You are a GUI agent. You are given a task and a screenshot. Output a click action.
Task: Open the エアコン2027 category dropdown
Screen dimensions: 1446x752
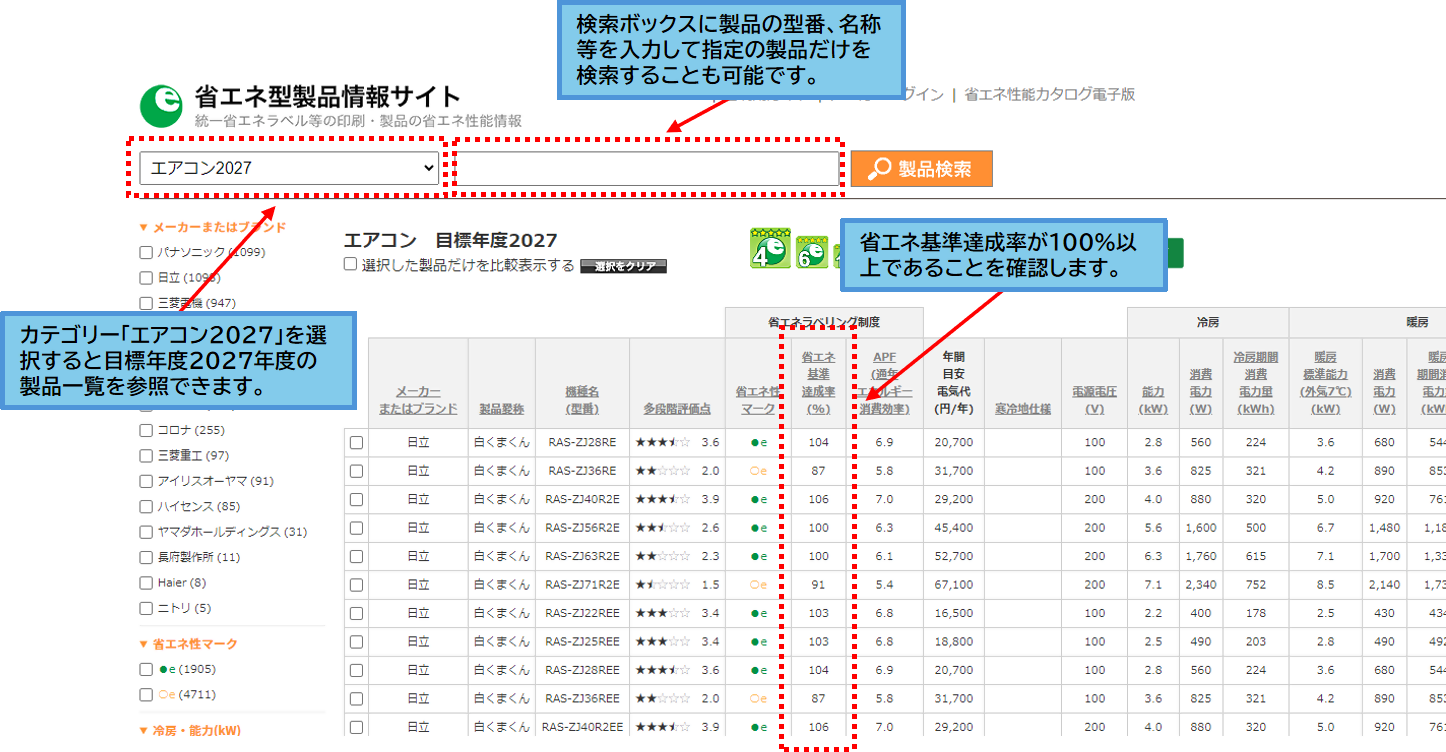[288, 168]
